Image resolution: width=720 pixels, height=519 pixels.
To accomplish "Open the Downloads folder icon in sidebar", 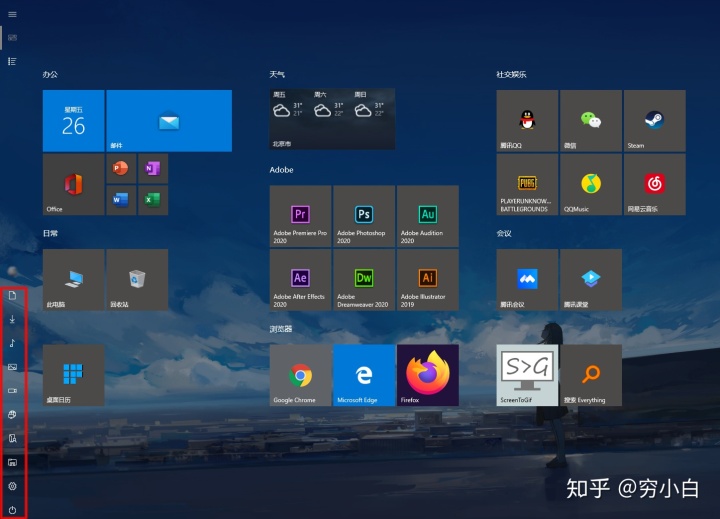I will (12, 319).
